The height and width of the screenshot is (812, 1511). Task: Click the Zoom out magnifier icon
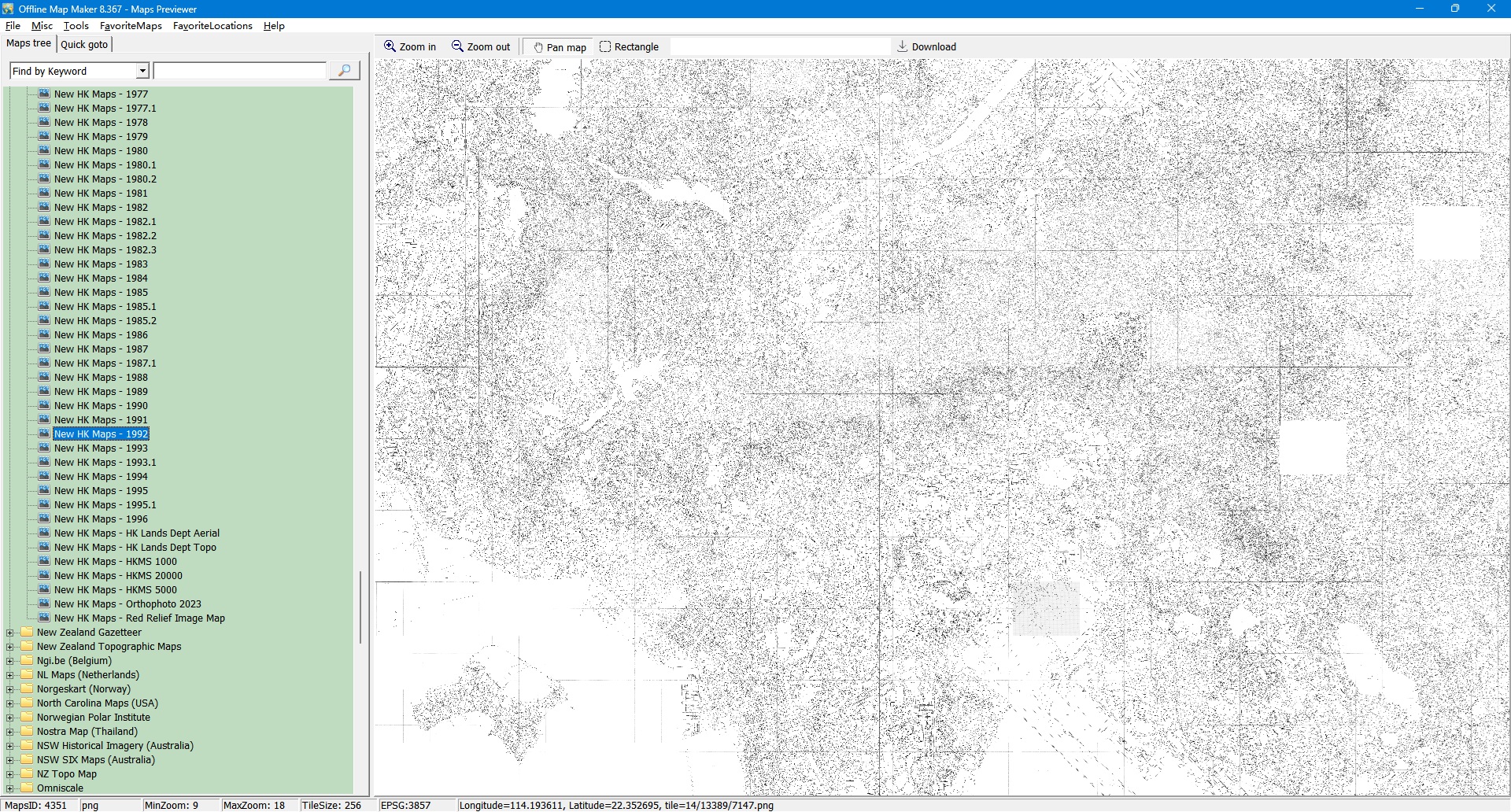[x=457, y=46]
